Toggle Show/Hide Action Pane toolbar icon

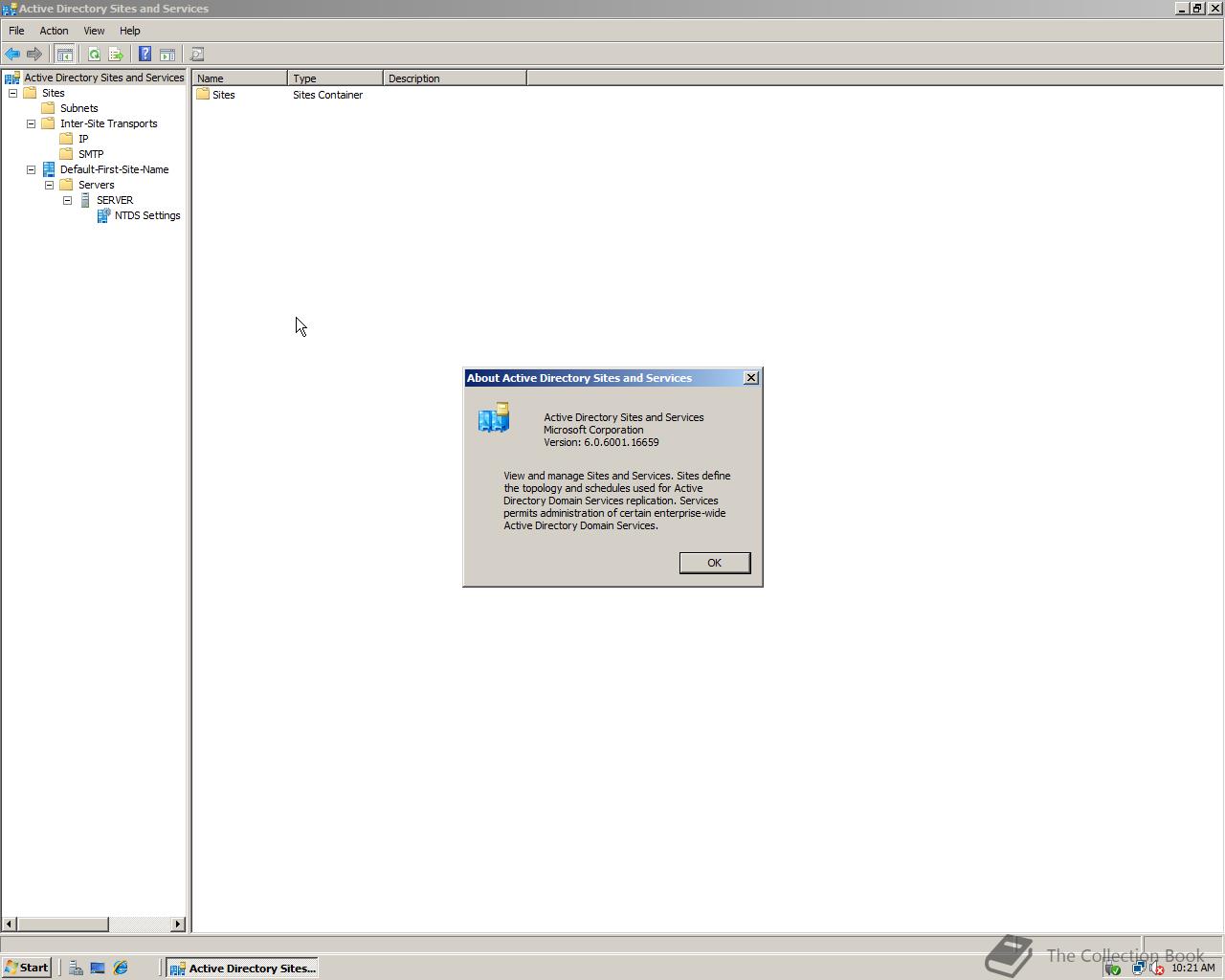(167, 55)
